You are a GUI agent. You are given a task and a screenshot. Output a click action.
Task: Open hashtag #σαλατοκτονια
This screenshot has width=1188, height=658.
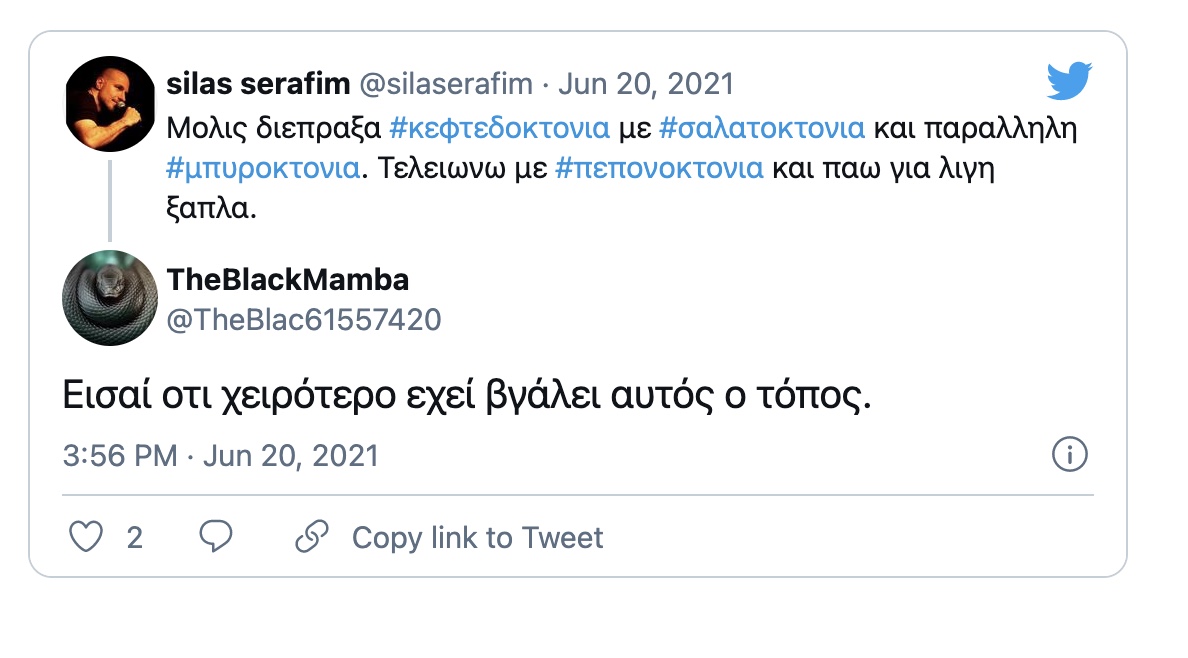point(762,129)
